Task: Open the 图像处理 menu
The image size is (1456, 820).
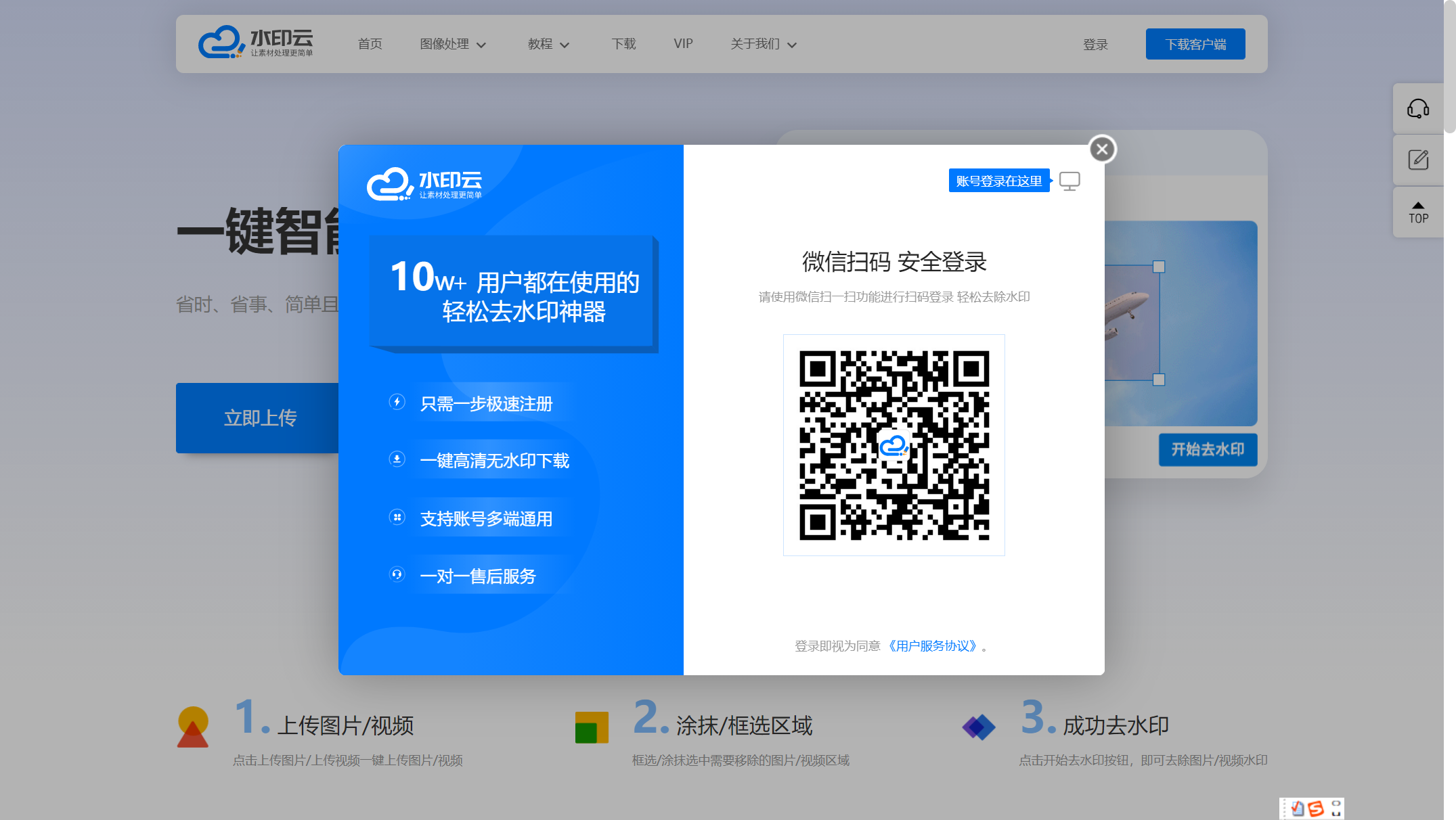Action: 445,44
